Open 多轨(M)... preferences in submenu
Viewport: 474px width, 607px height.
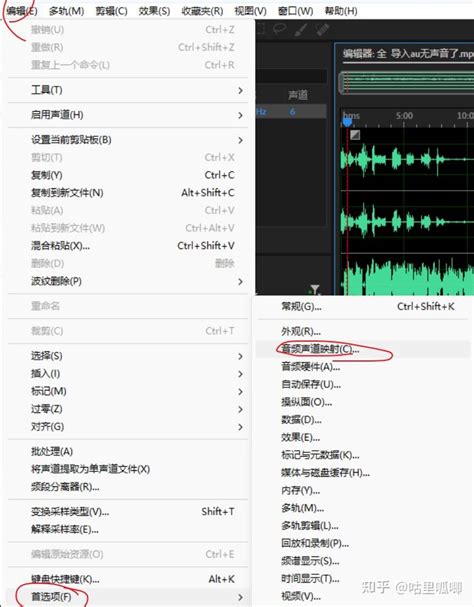pyautogui.click(x=362, y=508)
